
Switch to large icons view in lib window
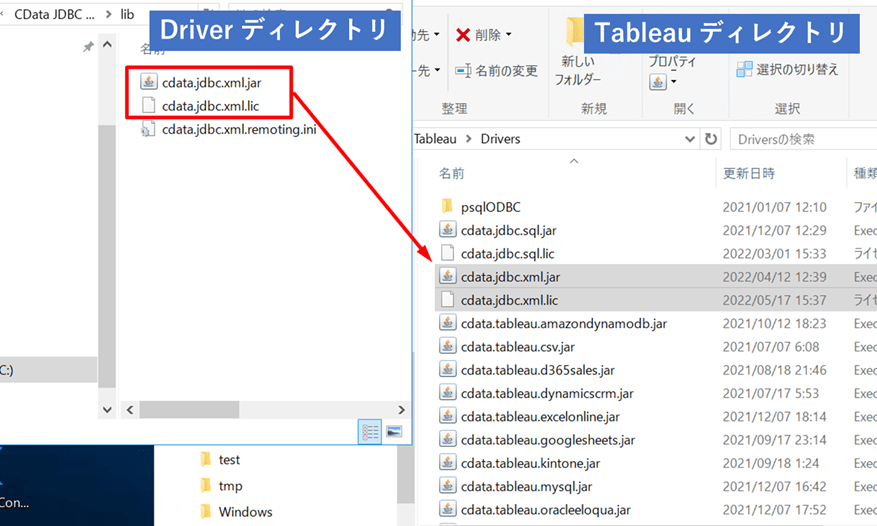[394, 432]
